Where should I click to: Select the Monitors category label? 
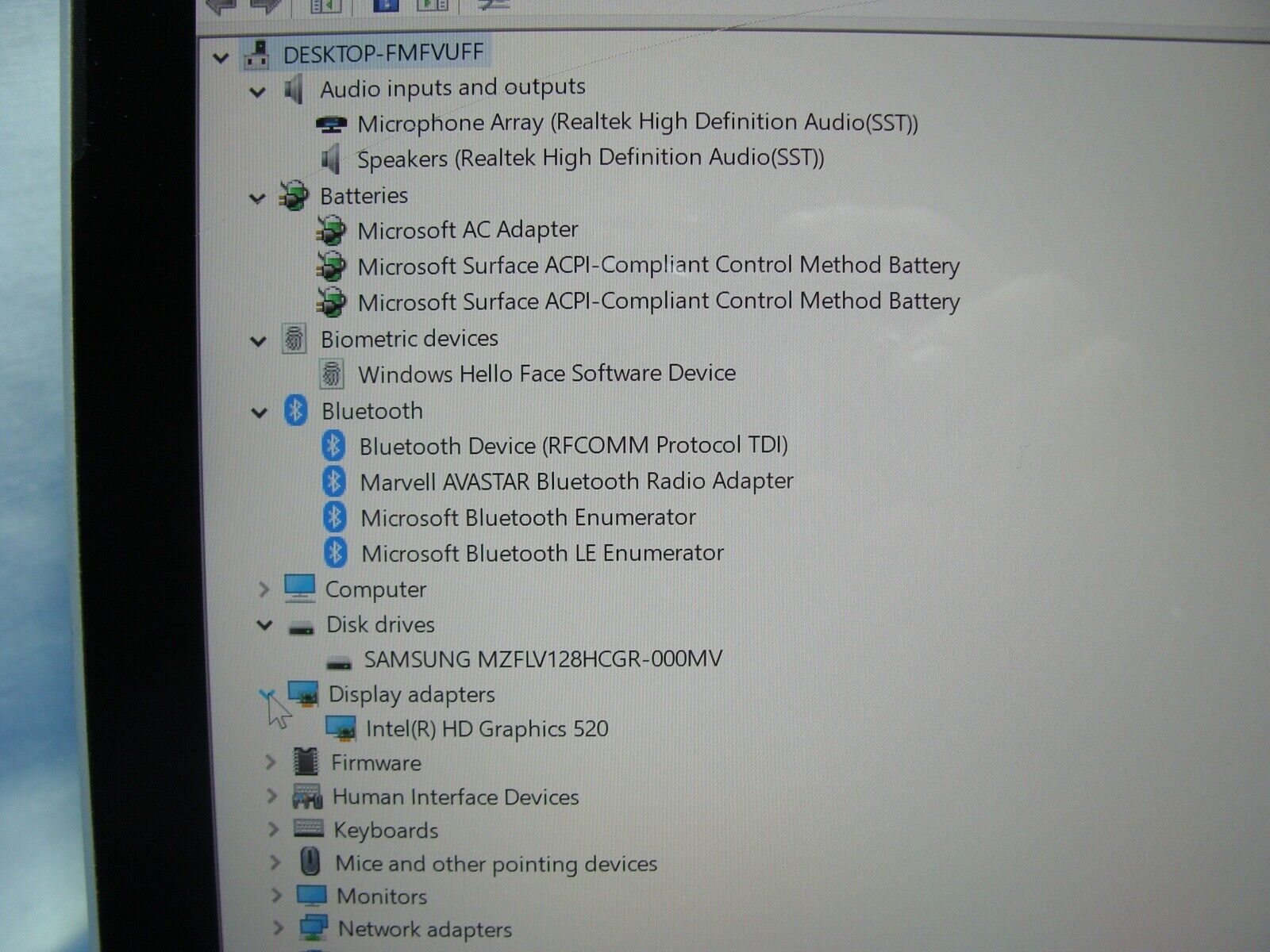coord(382,896)
